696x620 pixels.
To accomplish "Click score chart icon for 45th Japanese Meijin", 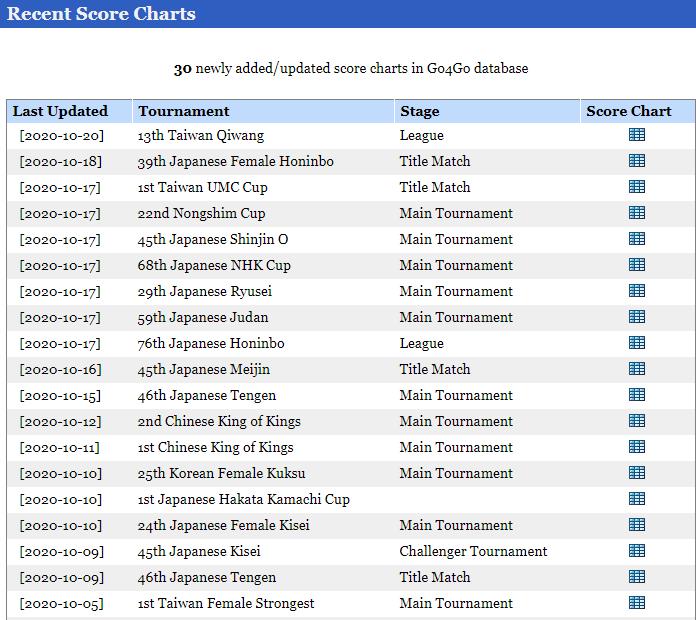I will [x=637, y=369].
